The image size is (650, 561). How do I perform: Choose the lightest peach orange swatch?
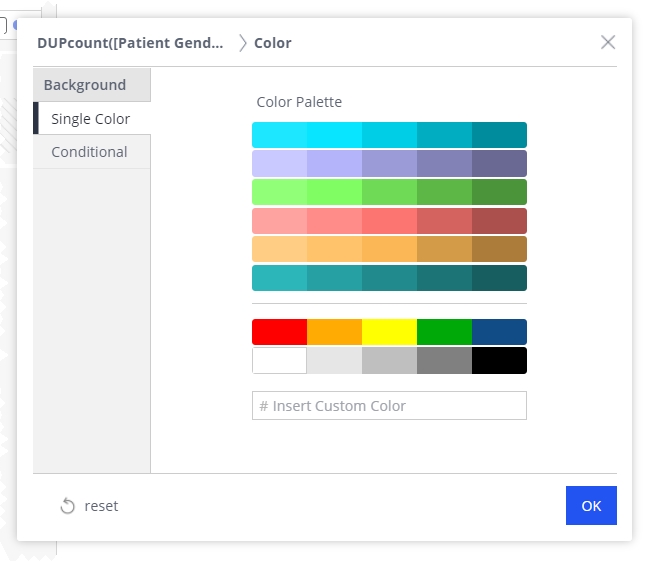(x=279, y=249)
